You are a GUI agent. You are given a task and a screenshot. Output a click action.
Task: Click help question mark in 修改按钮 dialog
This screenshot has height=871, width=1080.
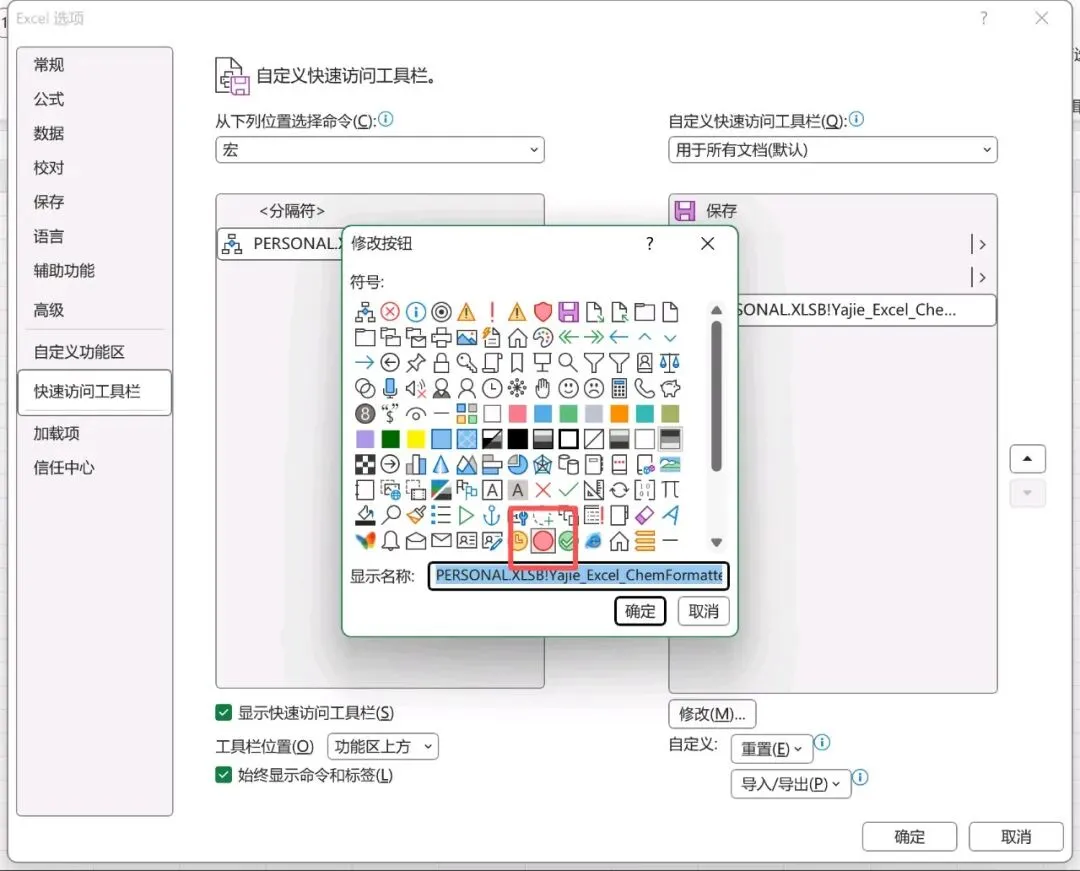point(650,243)
